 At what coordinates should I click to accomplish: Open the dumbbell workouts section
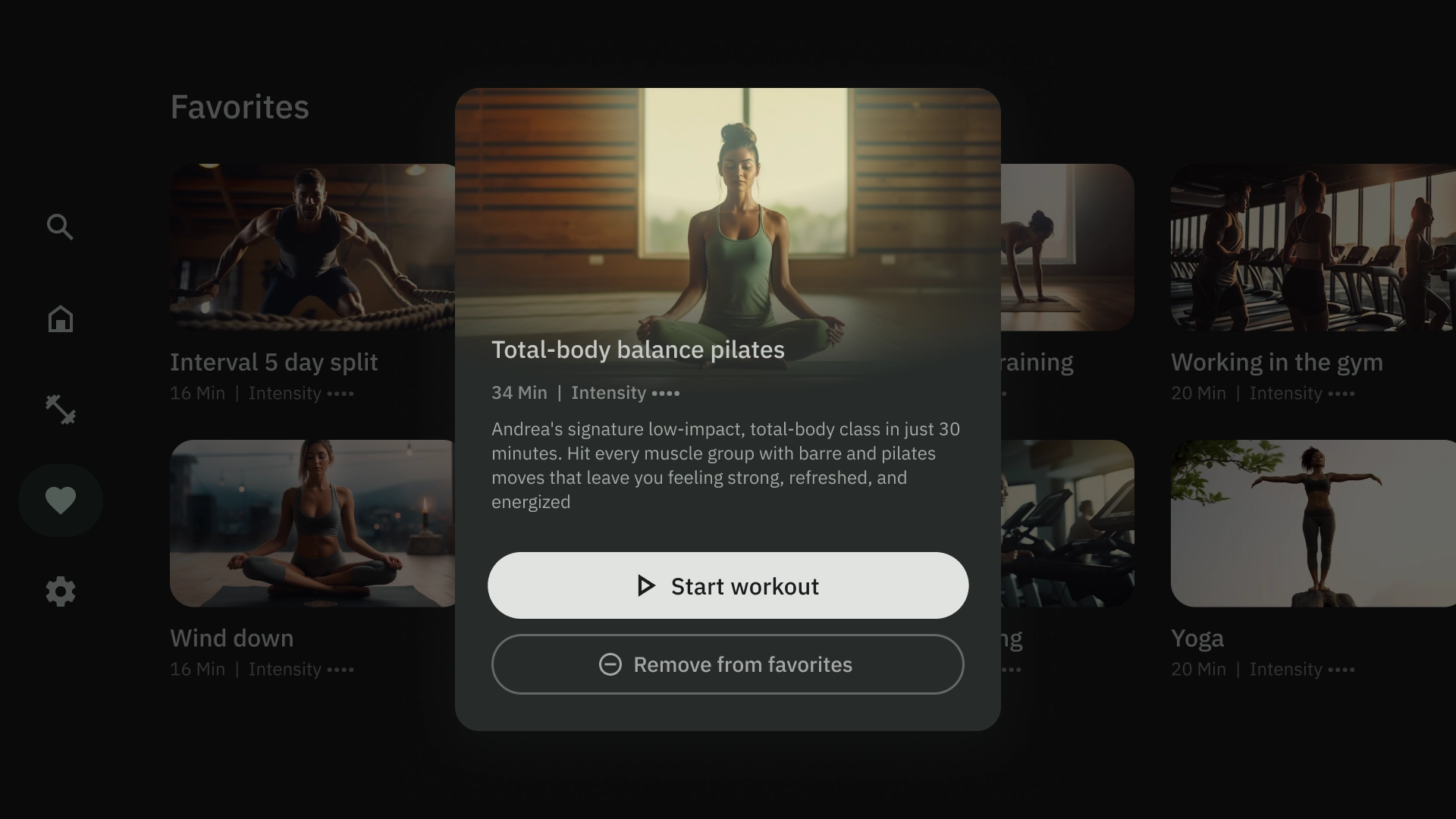coord(60,409)
